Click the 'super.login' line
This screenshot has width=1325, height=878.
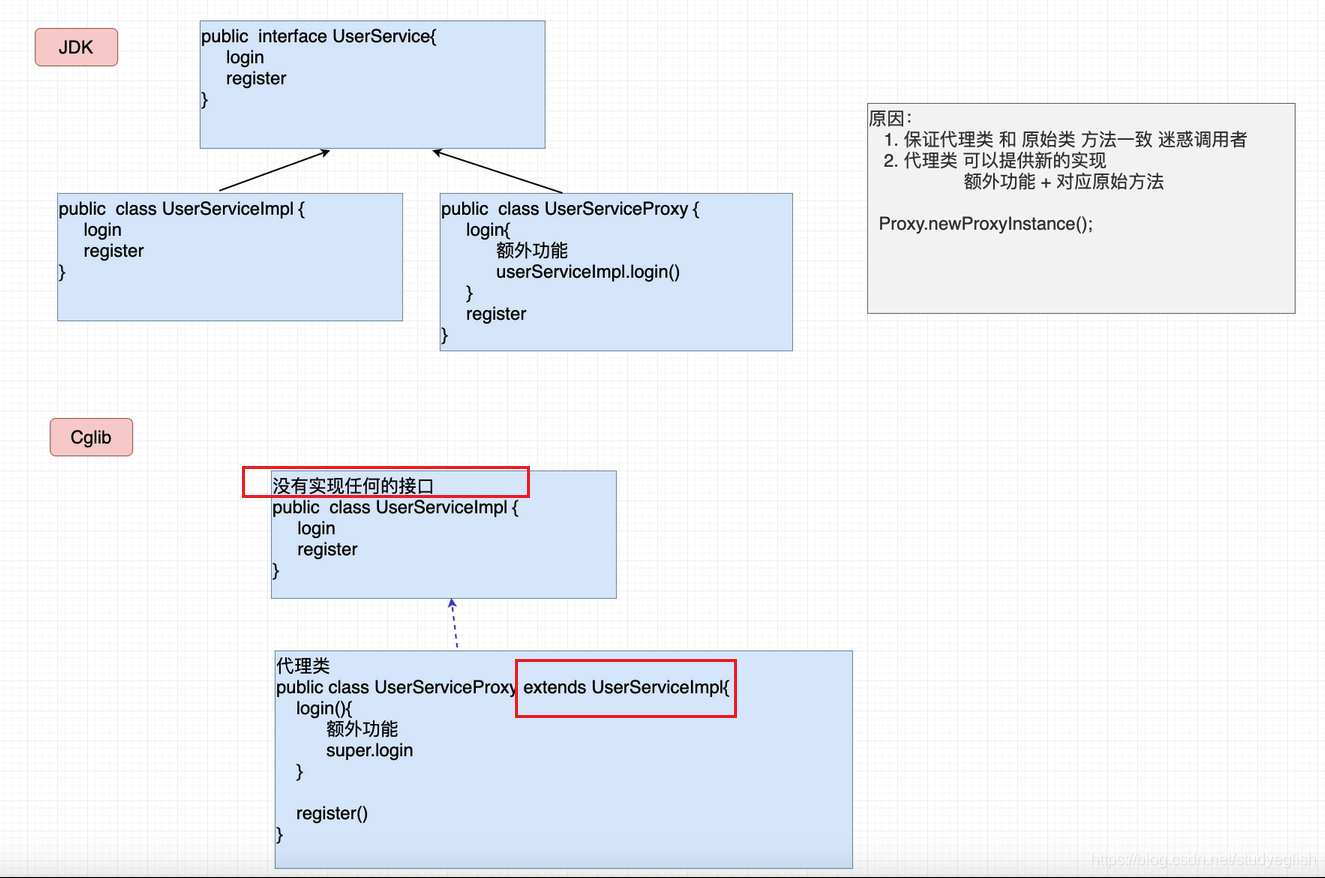(369, 750)
